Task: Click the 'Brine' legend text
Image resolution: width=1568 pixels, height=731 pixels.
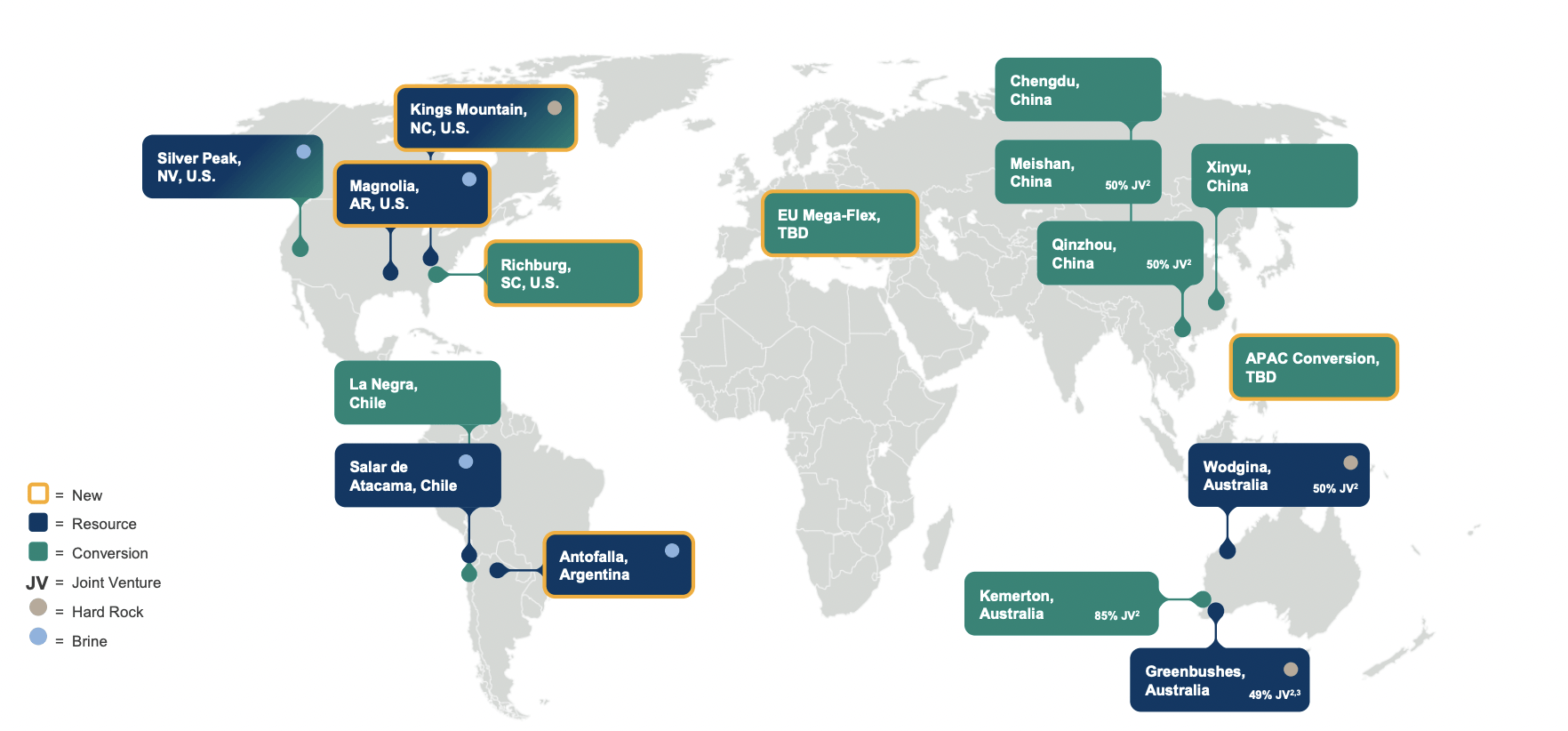Action: coord(90,641)
